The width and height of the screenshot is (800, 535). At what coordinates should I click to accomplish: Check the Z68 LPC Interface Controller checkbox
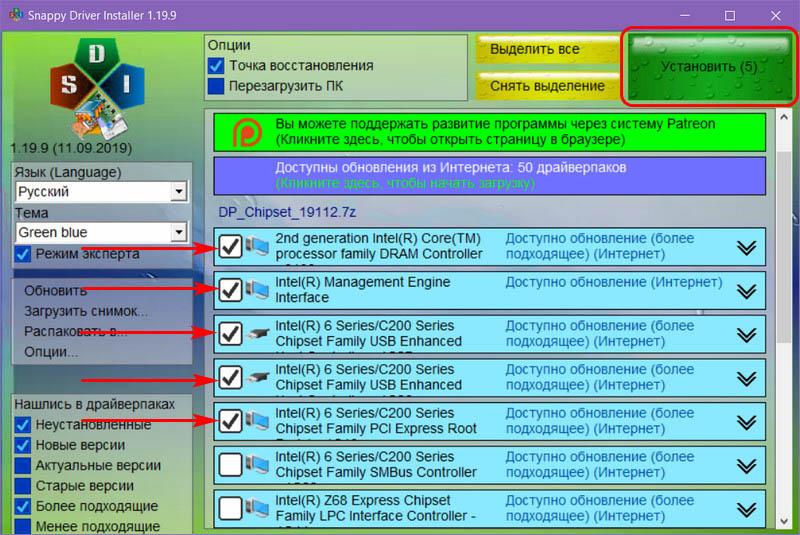[230, 508]
